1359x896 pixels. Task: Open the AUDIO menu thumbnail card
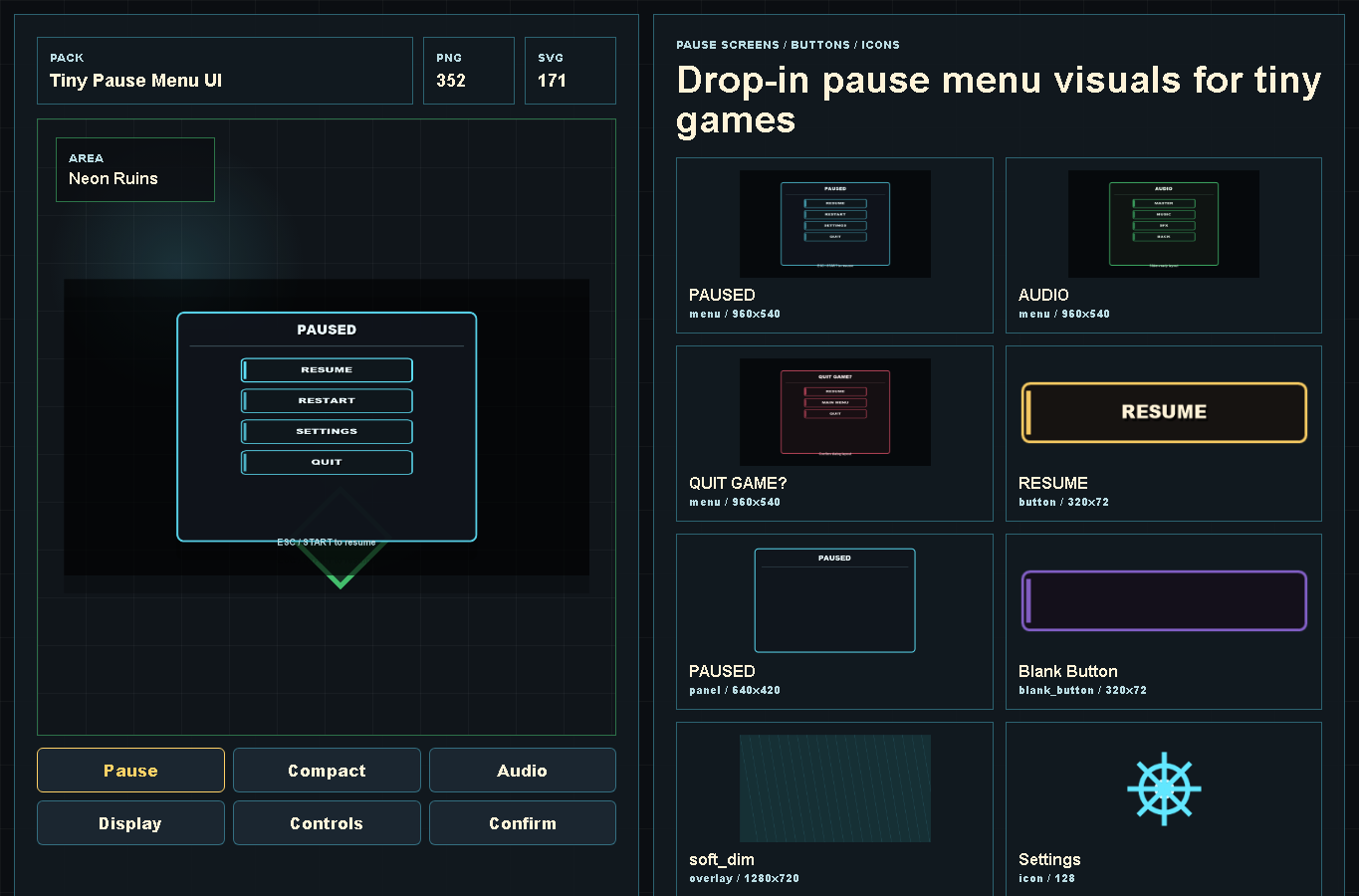coord(1164,245)
